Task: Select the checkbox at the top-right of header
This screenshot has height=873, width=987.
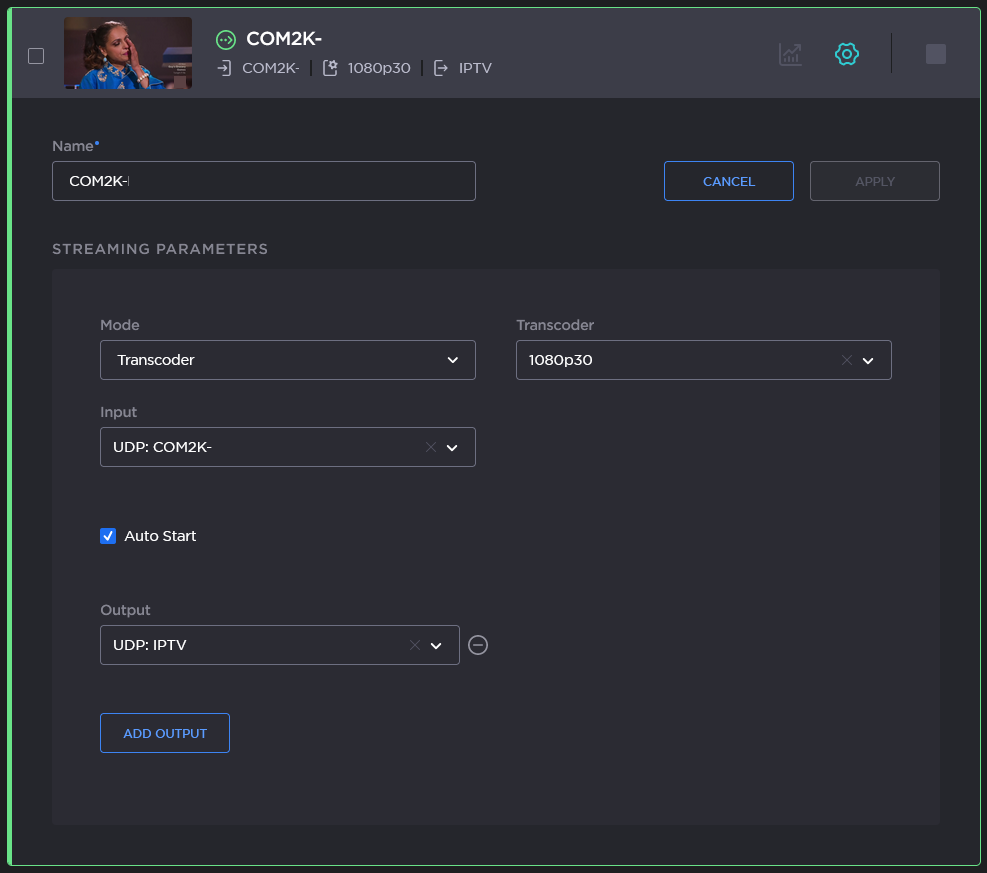Action: coord(936,54)
